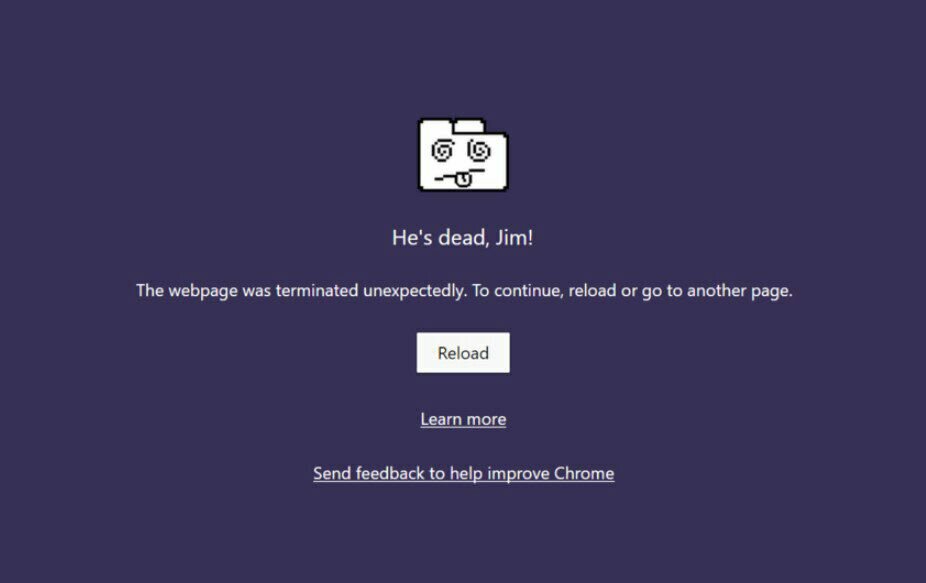This screenshot has width=926, height=583.
Task: Click the word more in Learn more
Action: point(486,419)
